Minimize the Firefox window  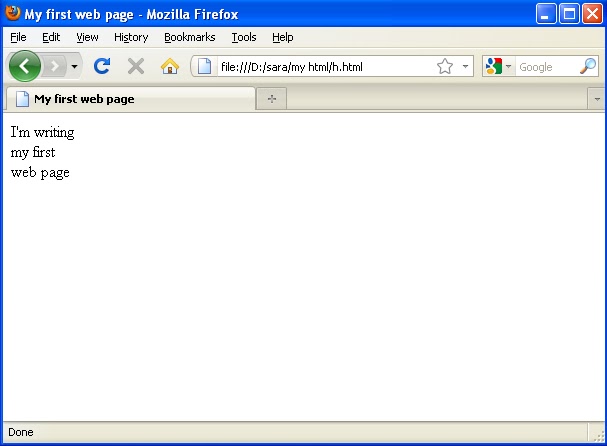tap(545, 14)
